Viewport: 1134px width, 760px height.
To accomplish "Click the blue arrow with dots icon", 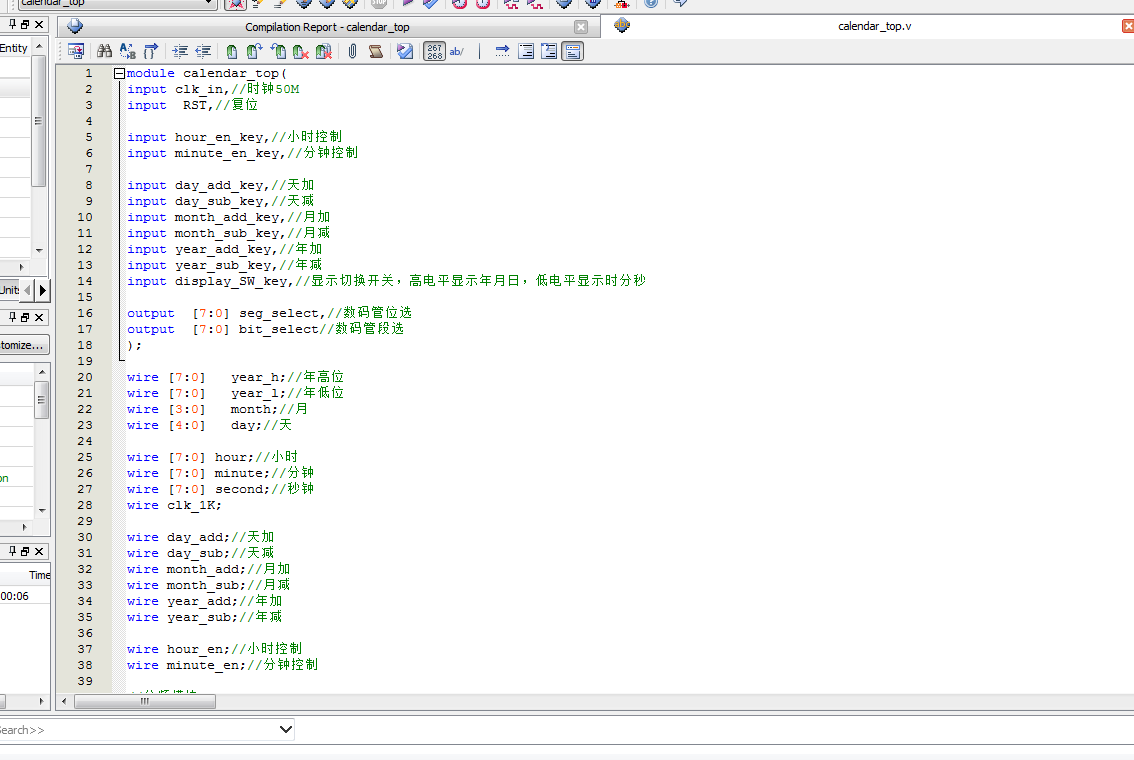I will [x=503, y=51].
